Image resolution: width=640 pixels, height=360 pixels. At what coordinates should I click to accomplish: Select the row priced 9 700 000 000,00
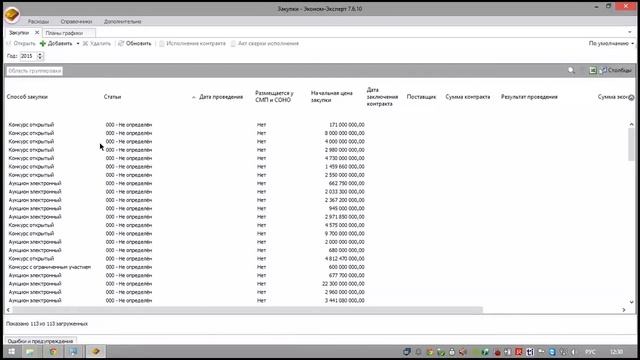[x=317, y=233]
